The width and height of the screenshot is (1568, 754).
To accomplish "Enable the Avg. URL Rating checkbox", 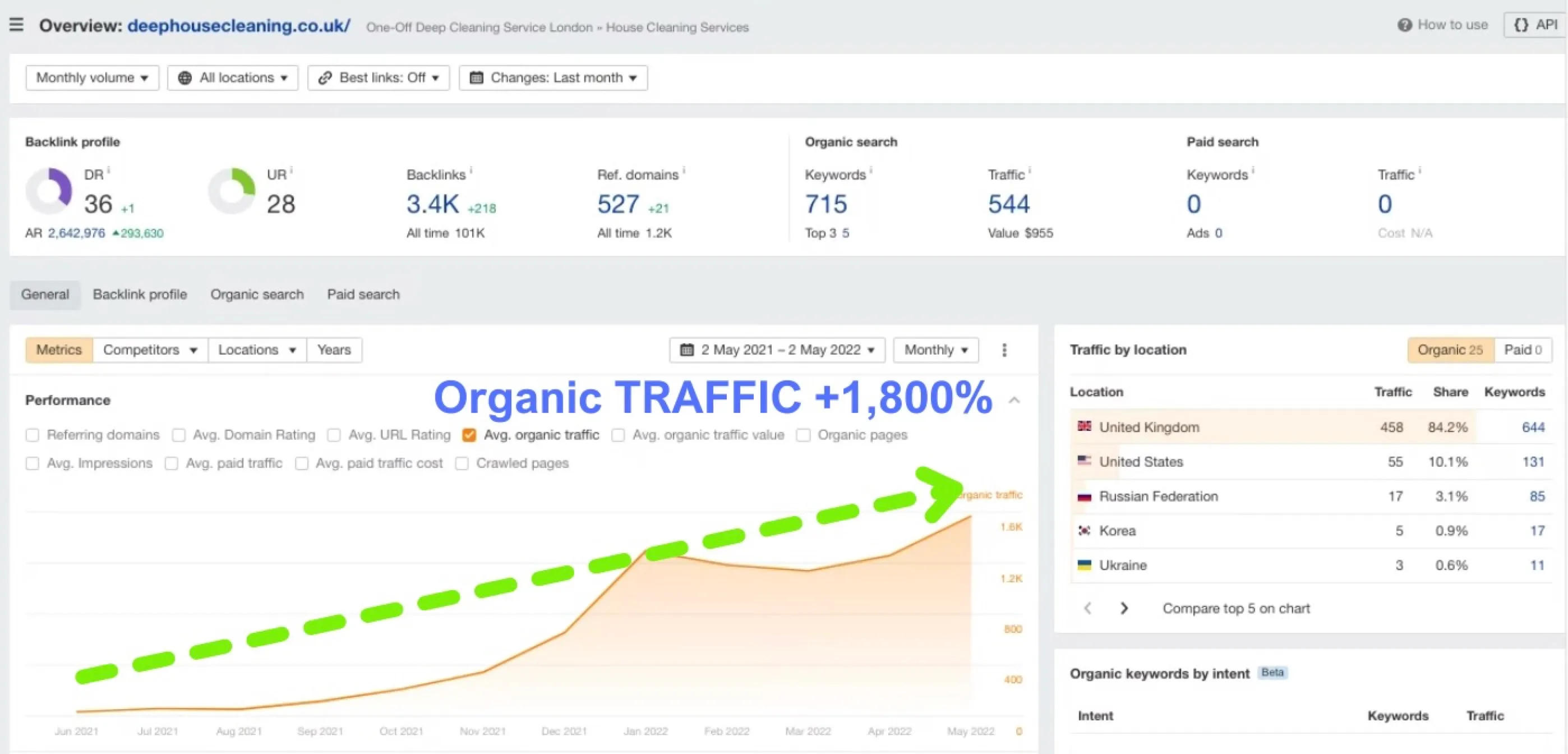I will click(334, 435).
